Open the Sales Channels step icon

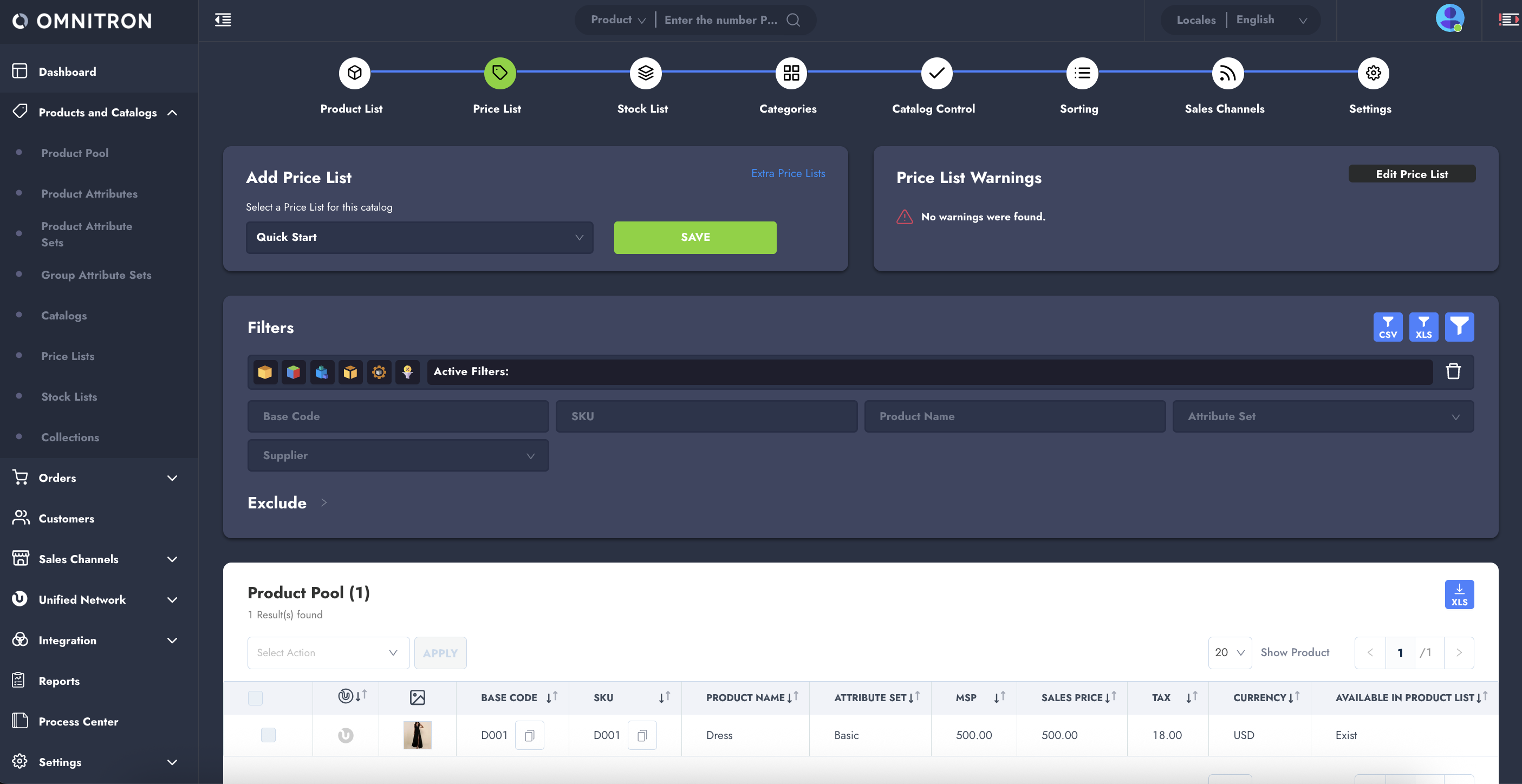[1227, 73]
